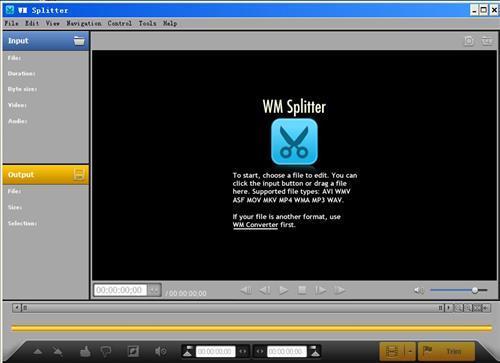
Task: Click the Output 'Selection:' label
Action: pyautogui.click(x=22, y=223)
